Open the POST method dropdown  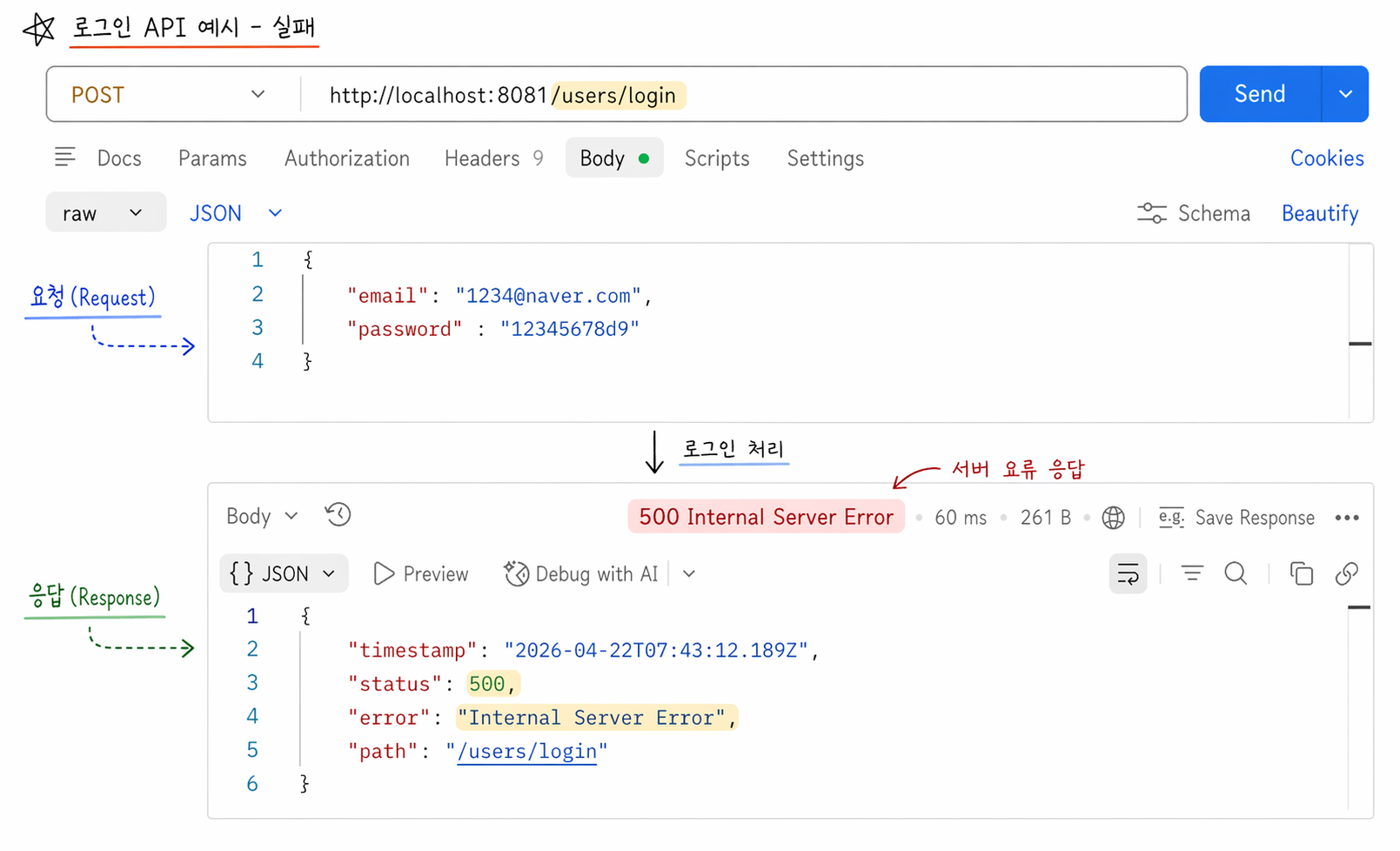click(x=169, y=94)
